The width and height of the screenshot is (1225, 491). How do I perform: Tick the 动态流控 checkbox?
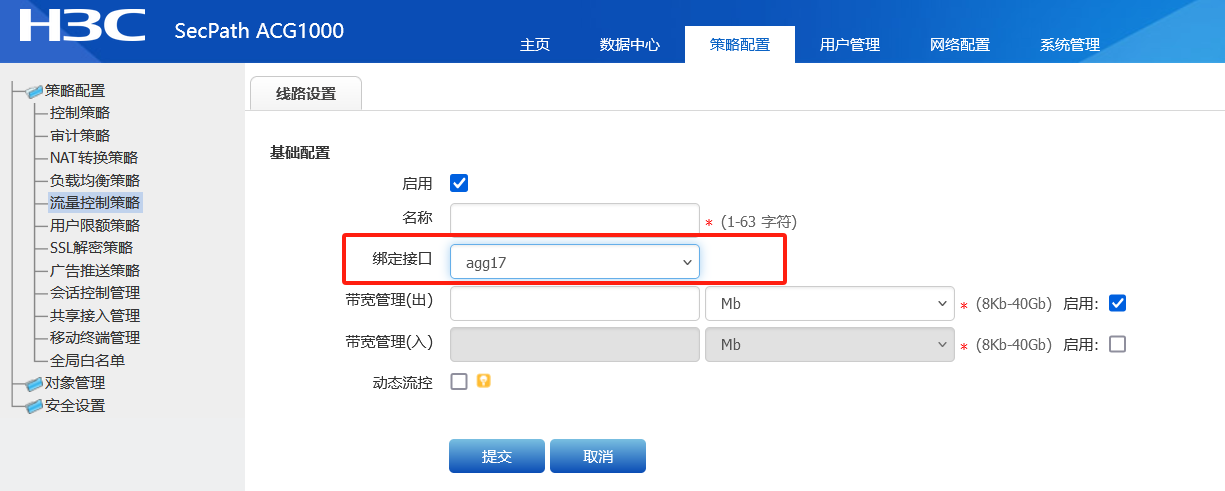point(459,381)
